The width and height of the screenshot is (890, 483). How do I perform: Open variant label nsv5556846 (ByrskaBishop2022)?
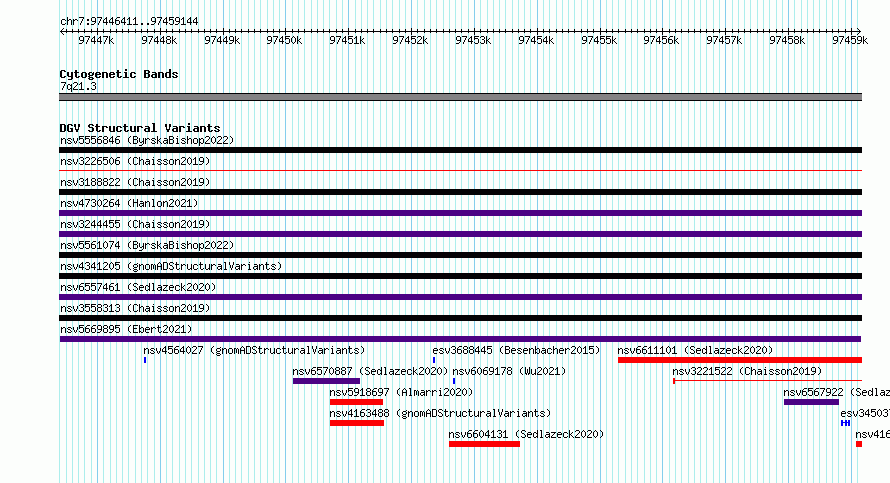(147, 140)
